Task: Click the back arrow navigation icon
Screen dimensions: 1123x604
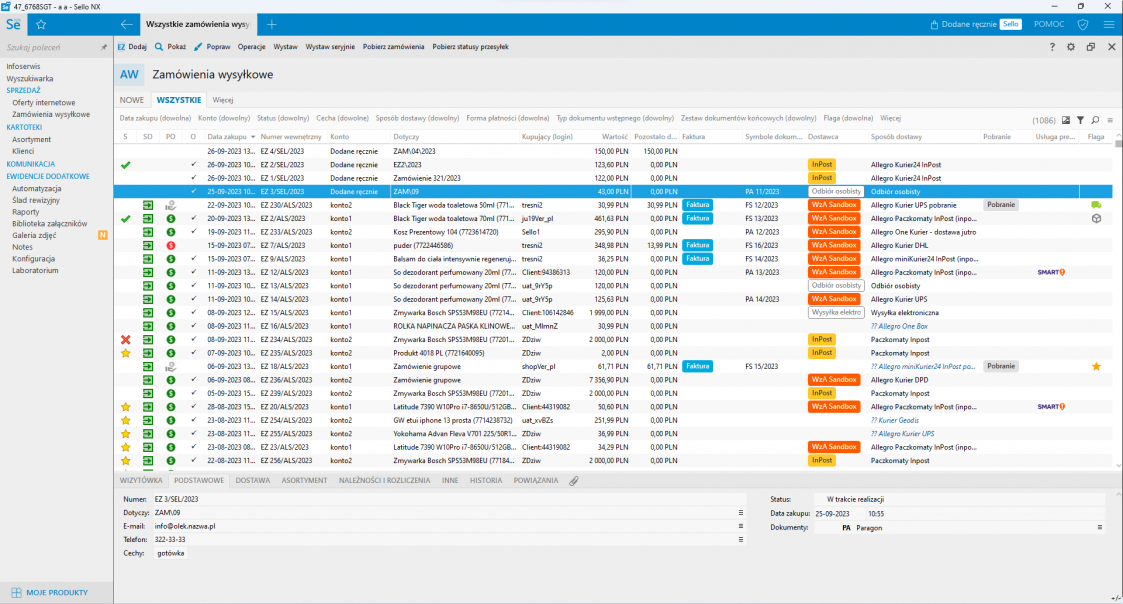Action: [126, 23]
